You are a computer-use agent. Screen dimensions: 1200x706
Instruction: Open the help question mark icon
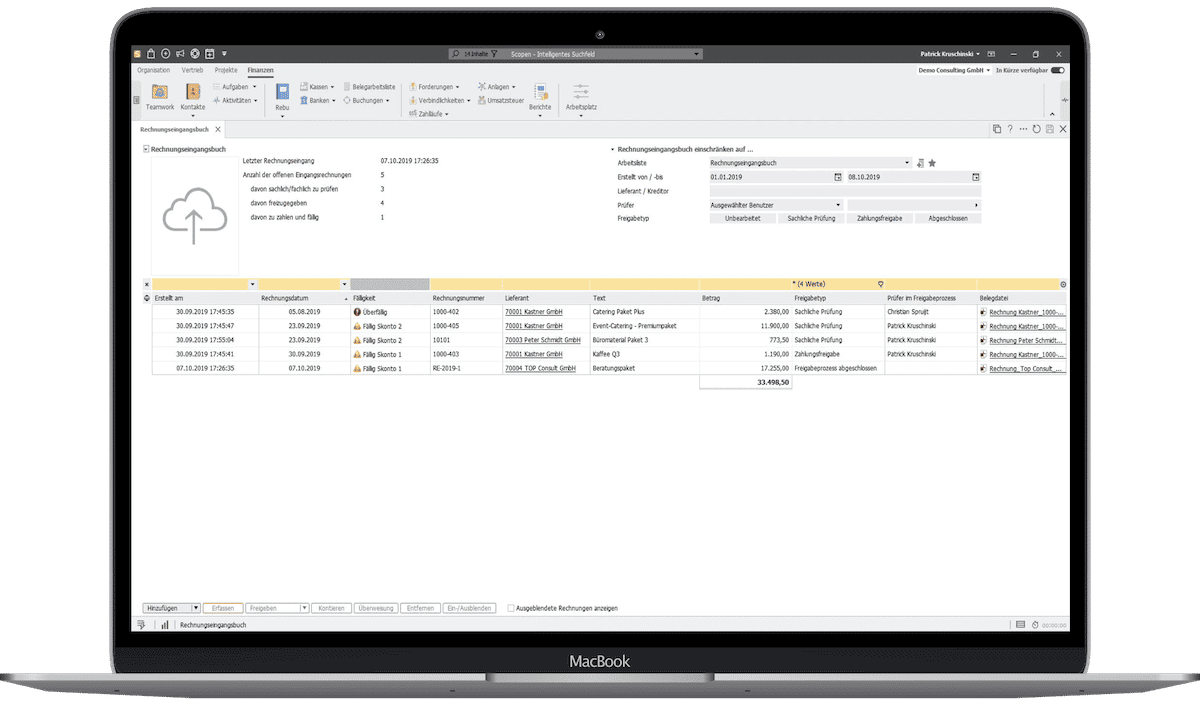[1010, 130]
